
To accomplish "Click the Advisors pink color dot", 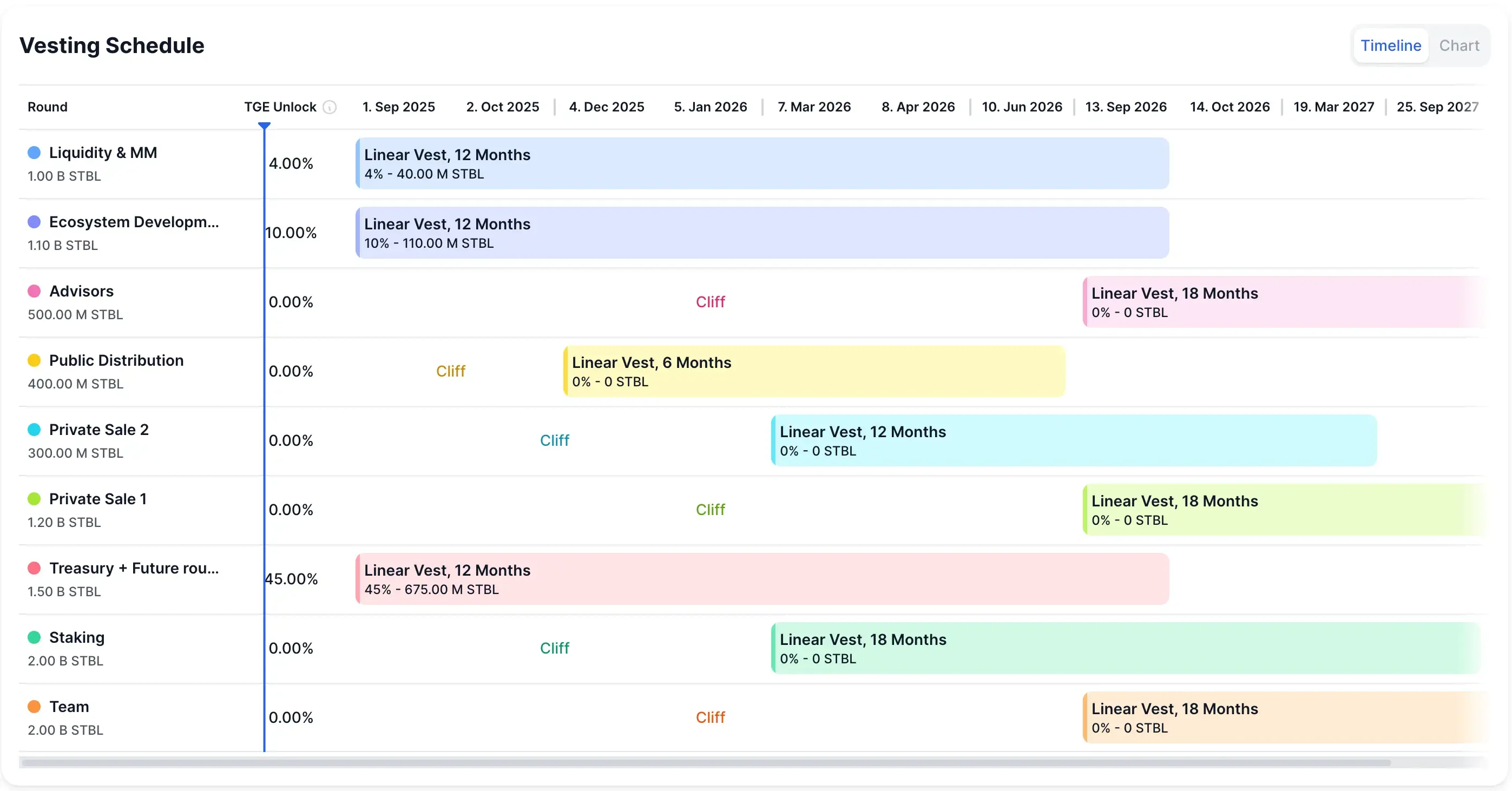I will tap(34, 291).
